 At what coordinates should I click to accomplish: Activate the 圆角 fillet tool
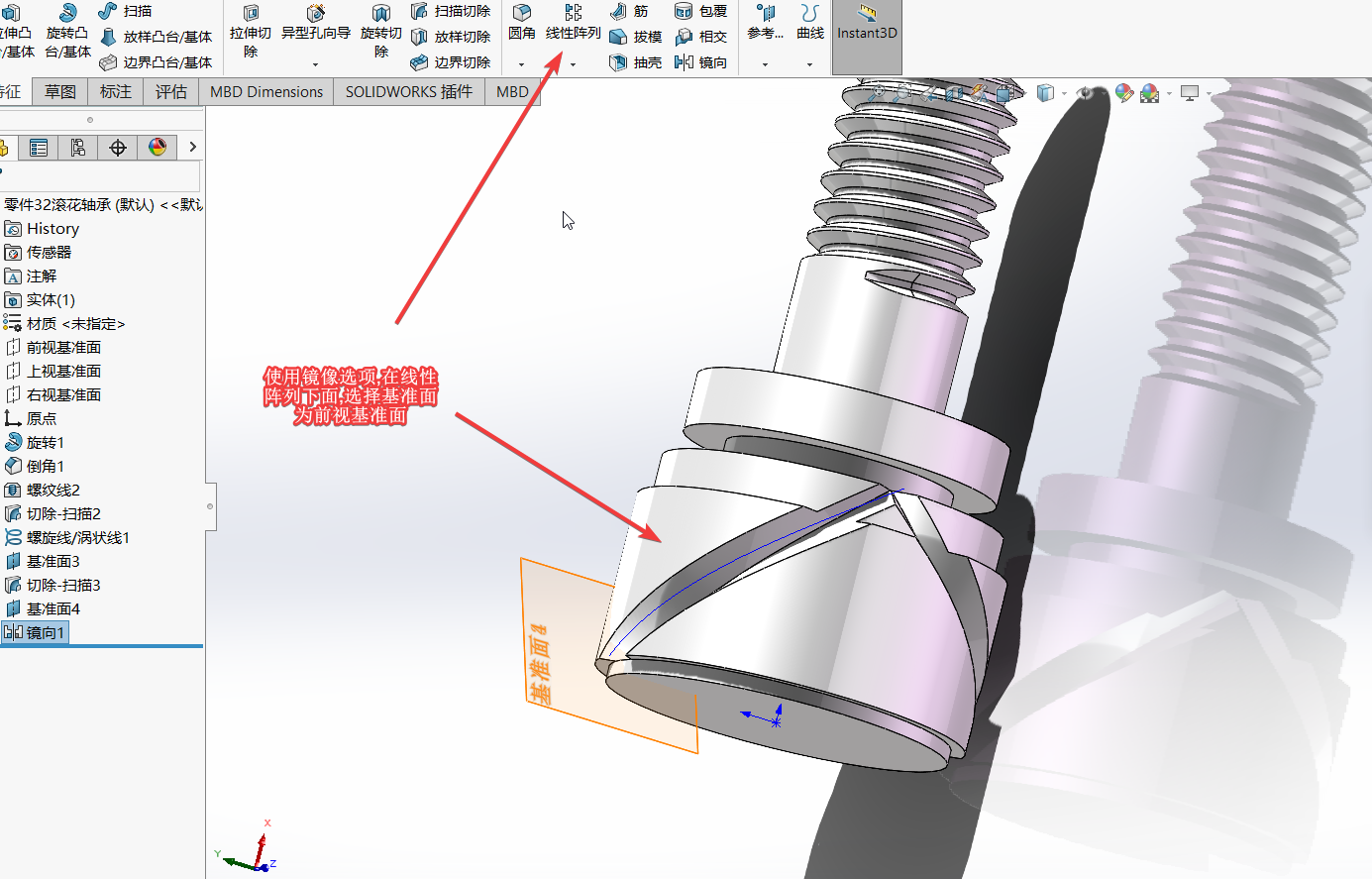pos(522,24)
